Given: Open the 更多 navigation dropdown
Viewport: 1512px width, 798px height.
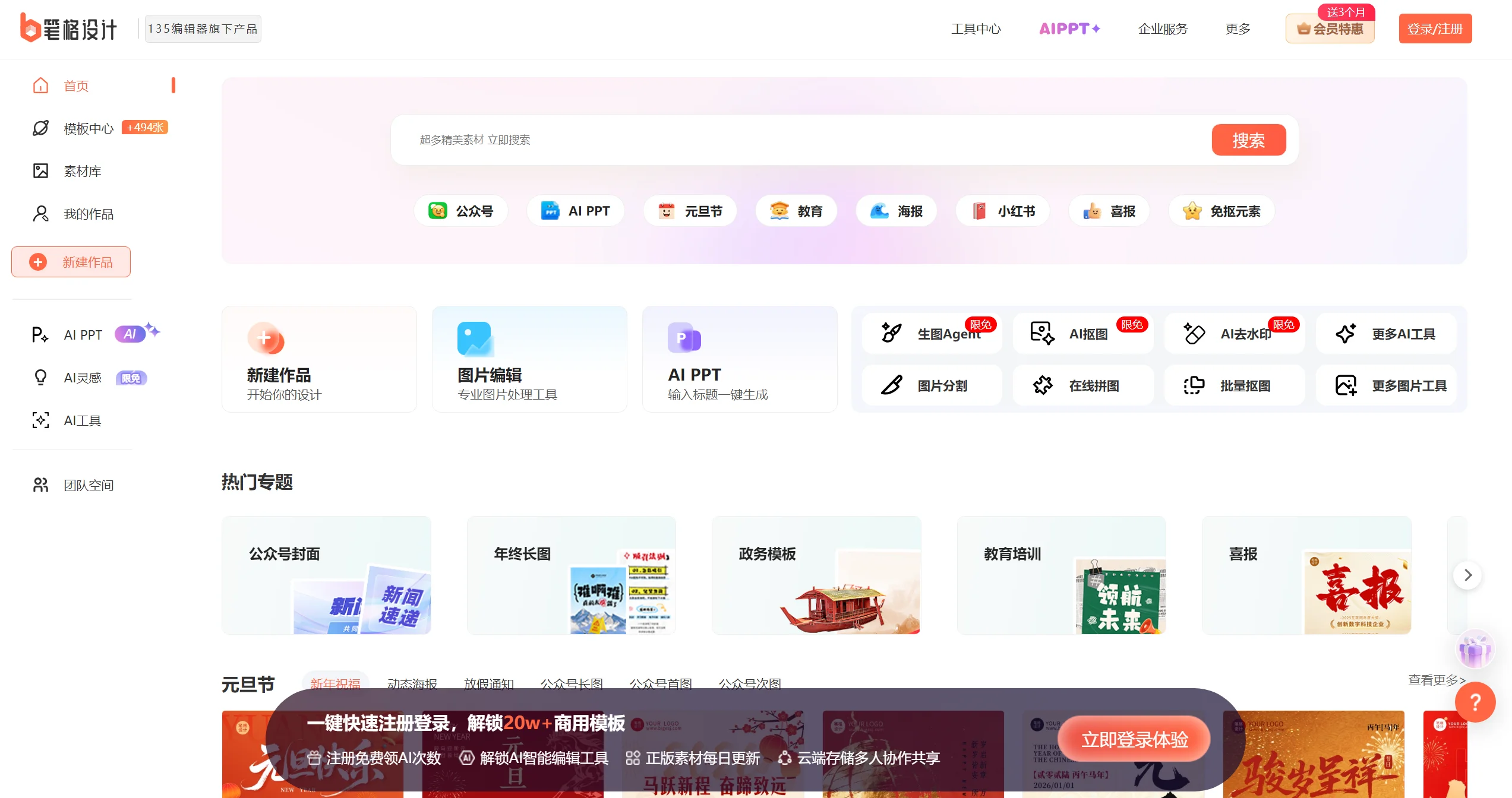Looking at the screenshot, I should click(1237, 28).
